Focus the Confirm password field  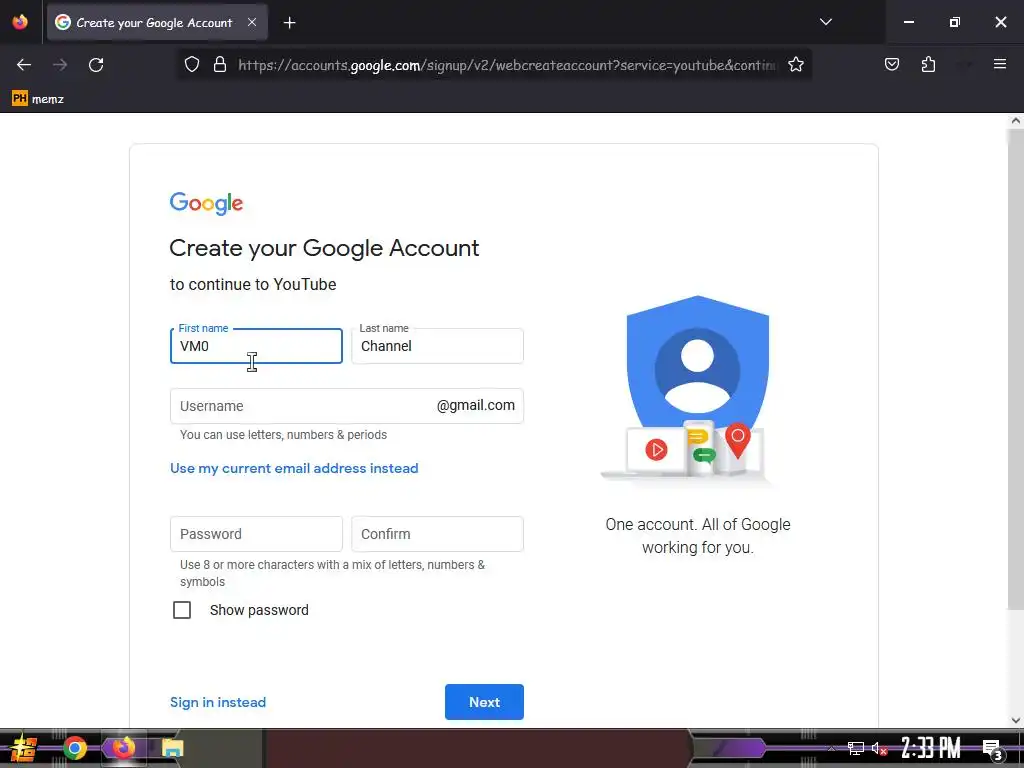click(438, 534)
